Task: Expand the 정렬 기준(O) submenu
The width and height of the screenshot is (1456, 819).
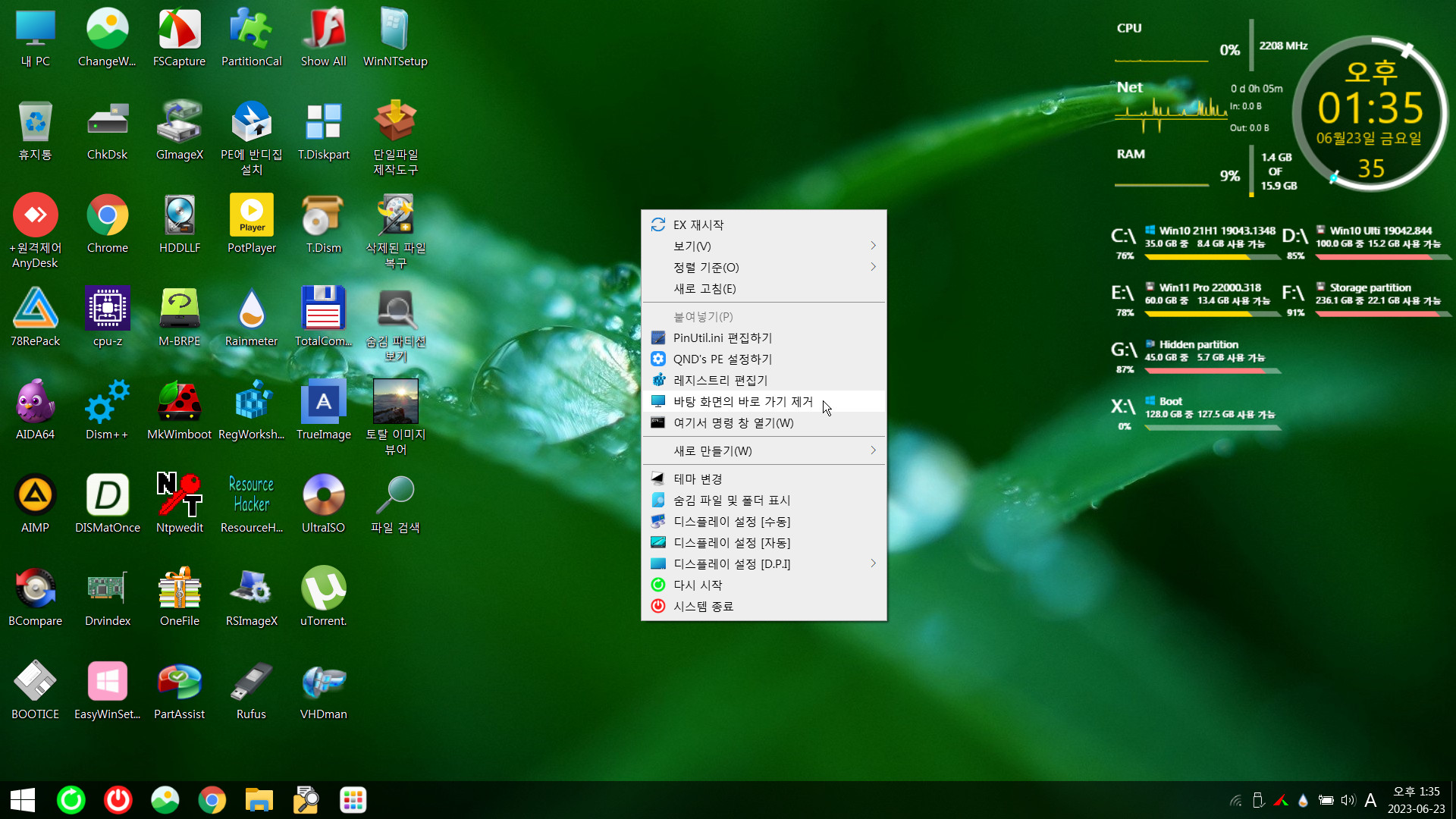Action: 764,267
